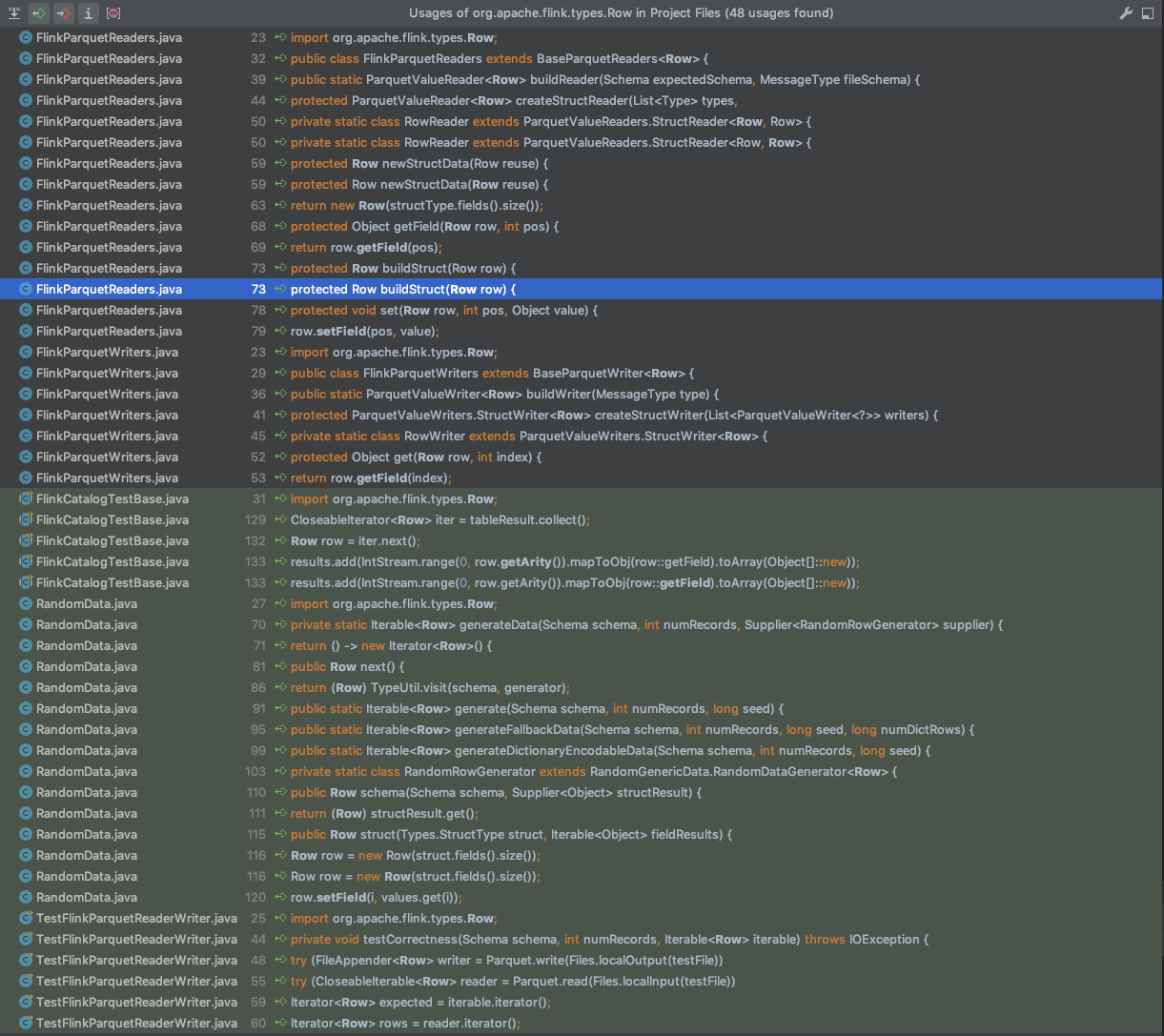Click the pink 'm' members grouping icon
Screen dimensions: 1164x1036
113,13
